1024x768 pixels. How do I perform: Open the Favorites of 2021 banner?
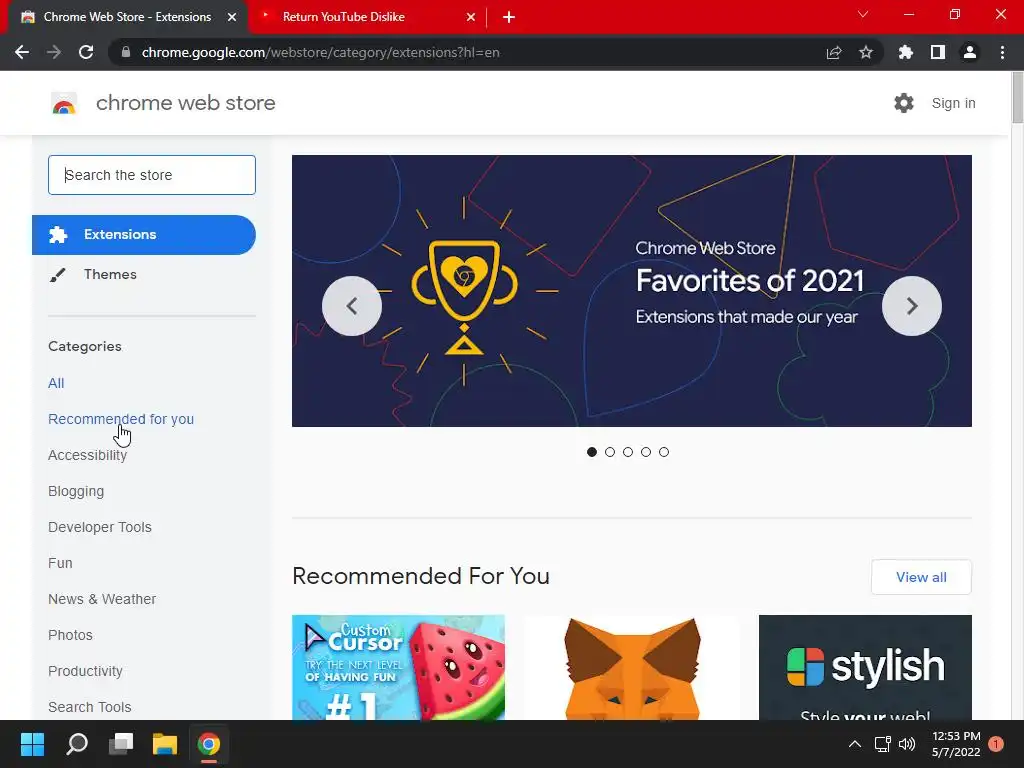tap(632, 291)
